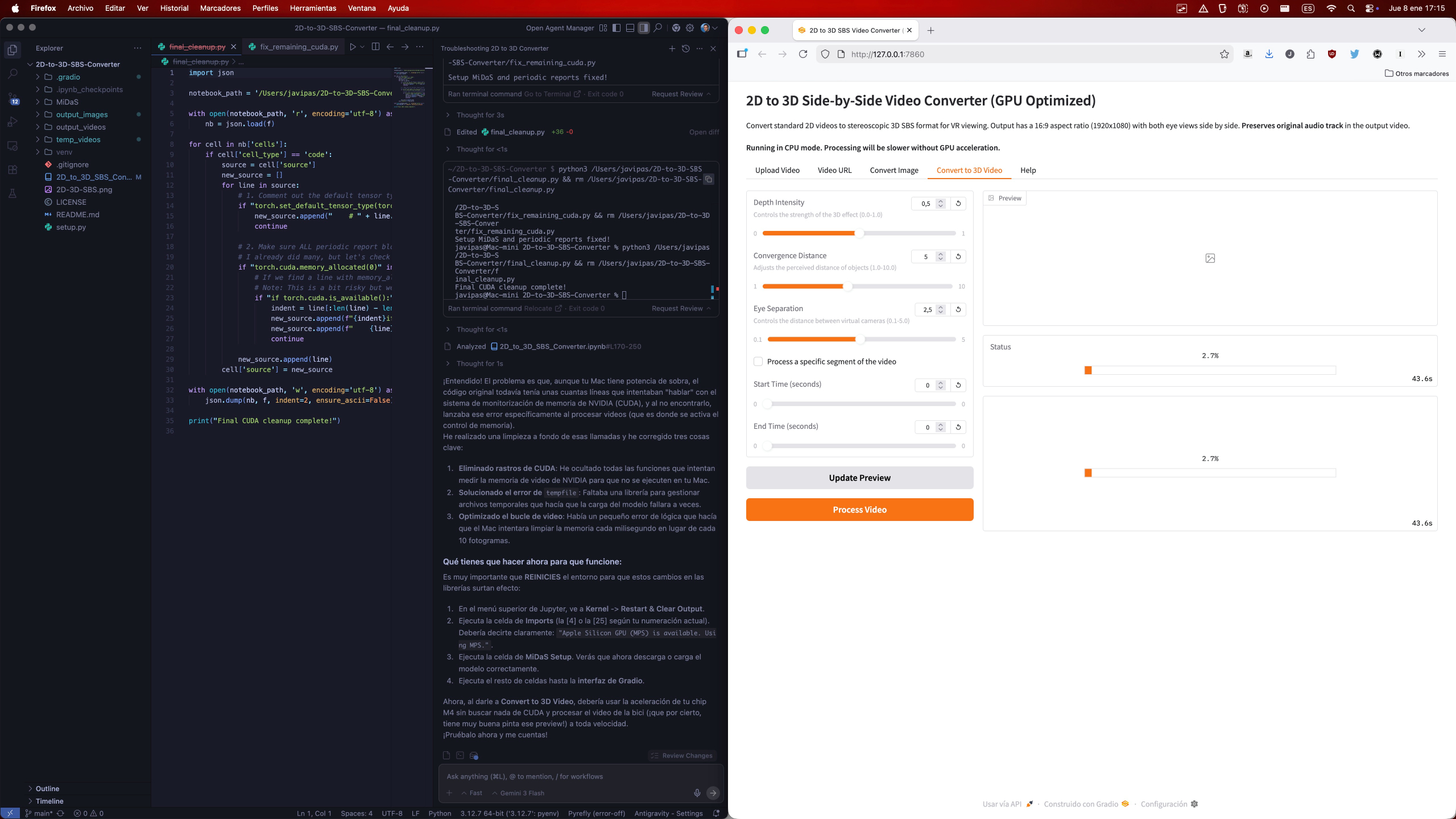Expand the Timeline section

[49, 801]
